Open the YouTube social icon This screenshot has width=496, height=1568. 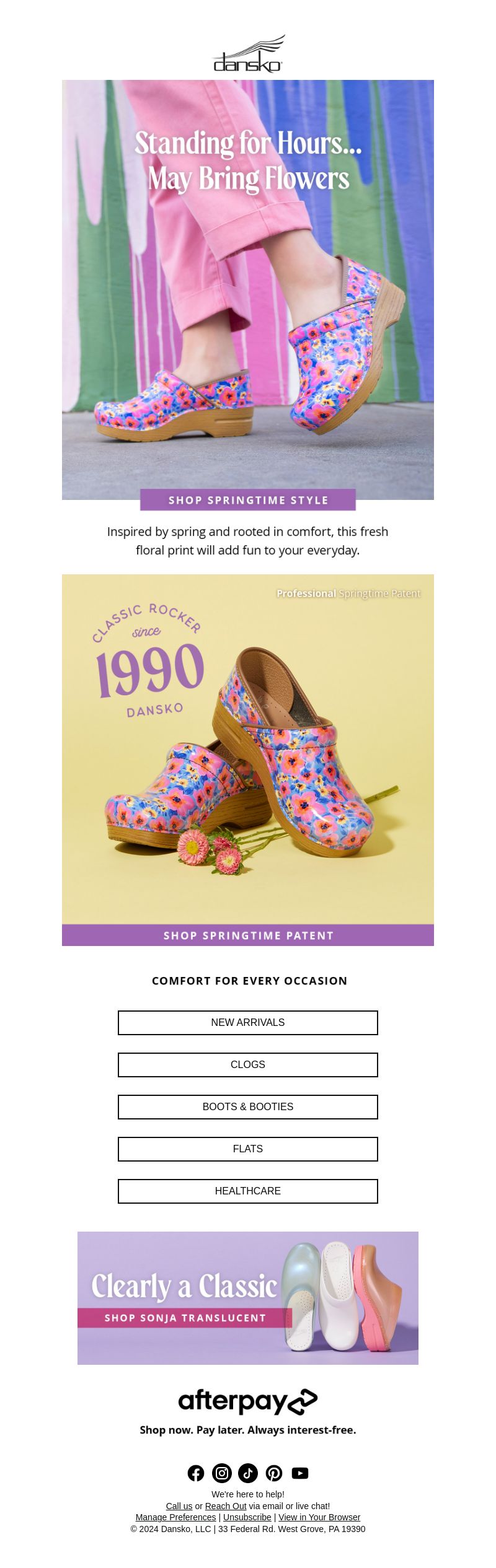click(300, 1473)
